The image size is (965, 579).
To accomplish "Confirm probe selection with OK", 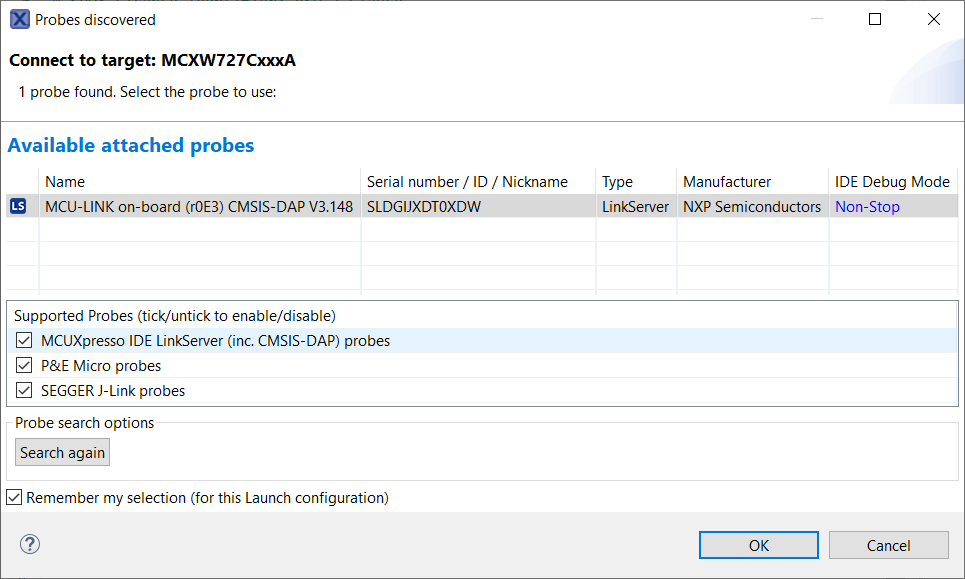I will [x=759, y=545].
